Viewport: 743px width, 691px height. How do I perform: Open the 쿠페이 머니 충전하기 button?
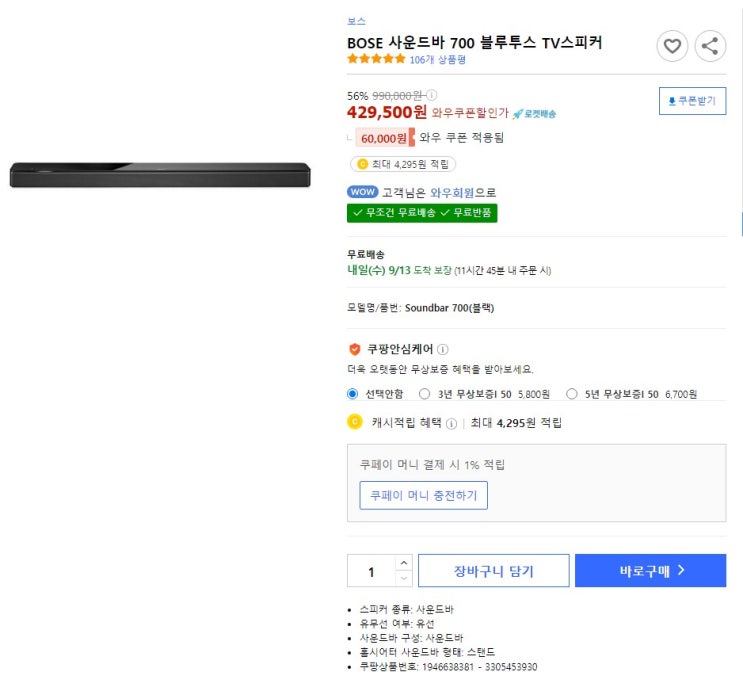tap(424, 495)
